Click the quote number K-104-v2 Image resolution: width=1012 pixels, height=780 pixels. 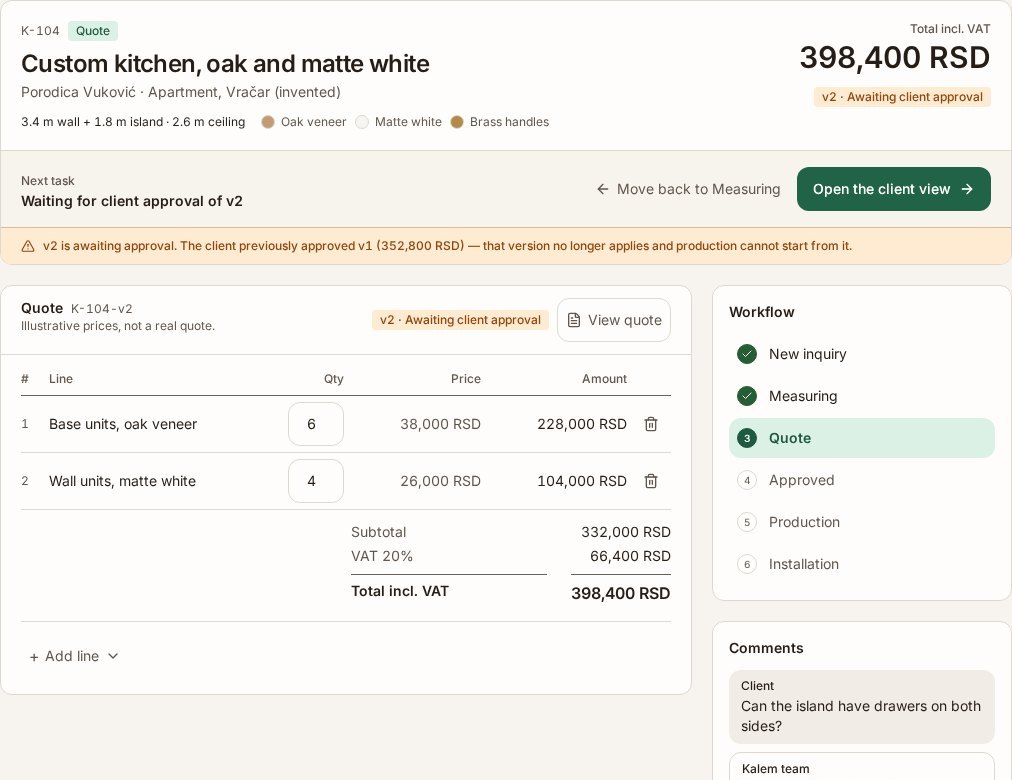(x=101, y=308)
